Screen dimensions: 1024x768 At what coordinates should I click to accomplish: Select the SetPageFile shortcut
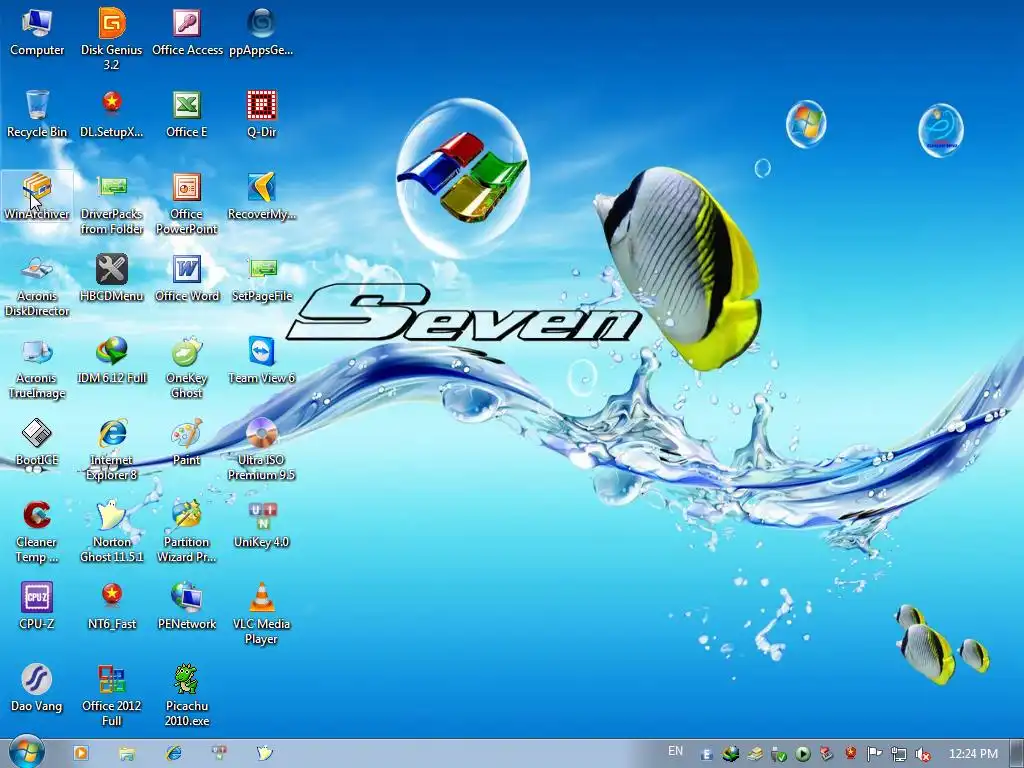pos(261,278)
